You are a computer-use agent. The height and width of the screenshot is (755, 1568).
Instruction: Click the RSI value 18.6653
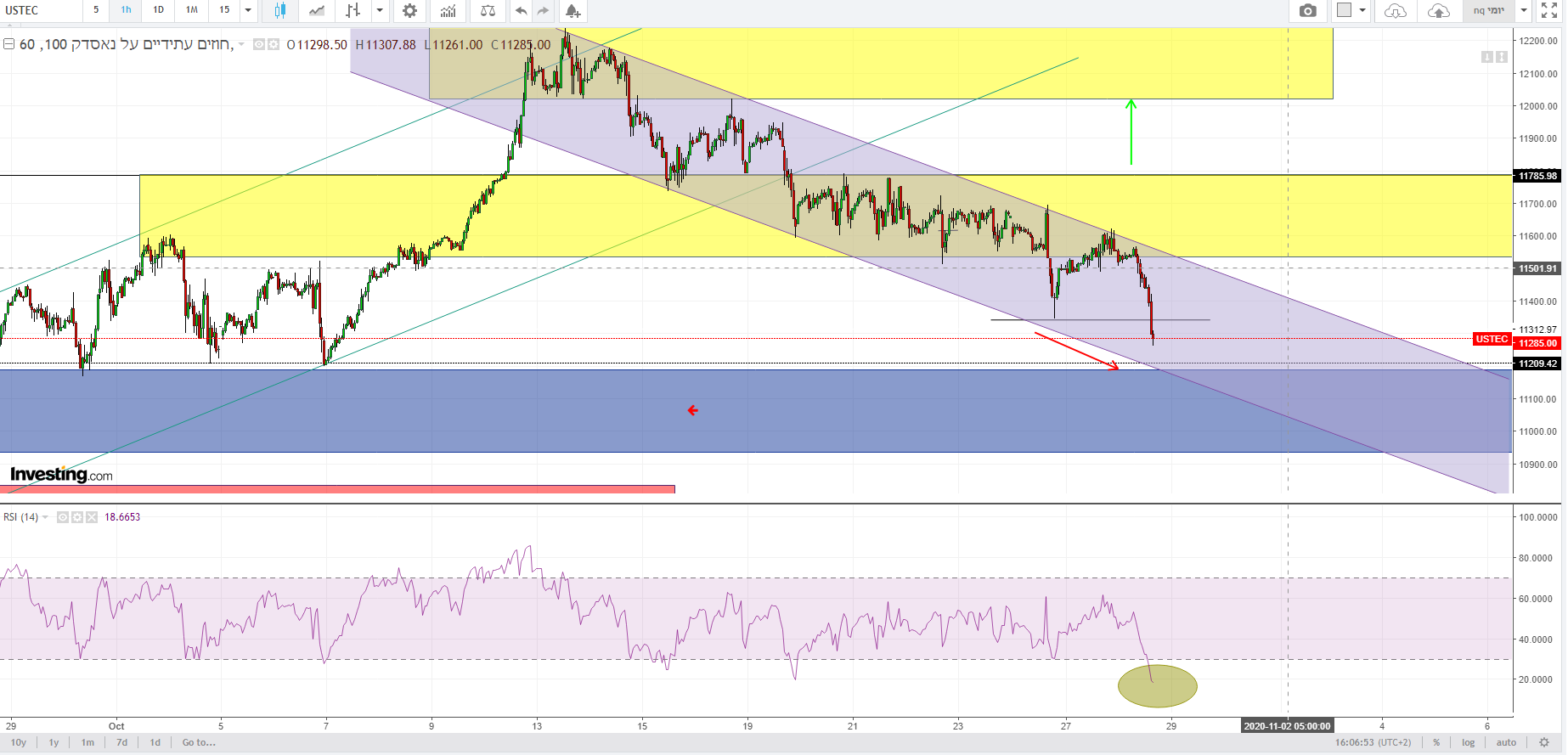coord(122,517)
